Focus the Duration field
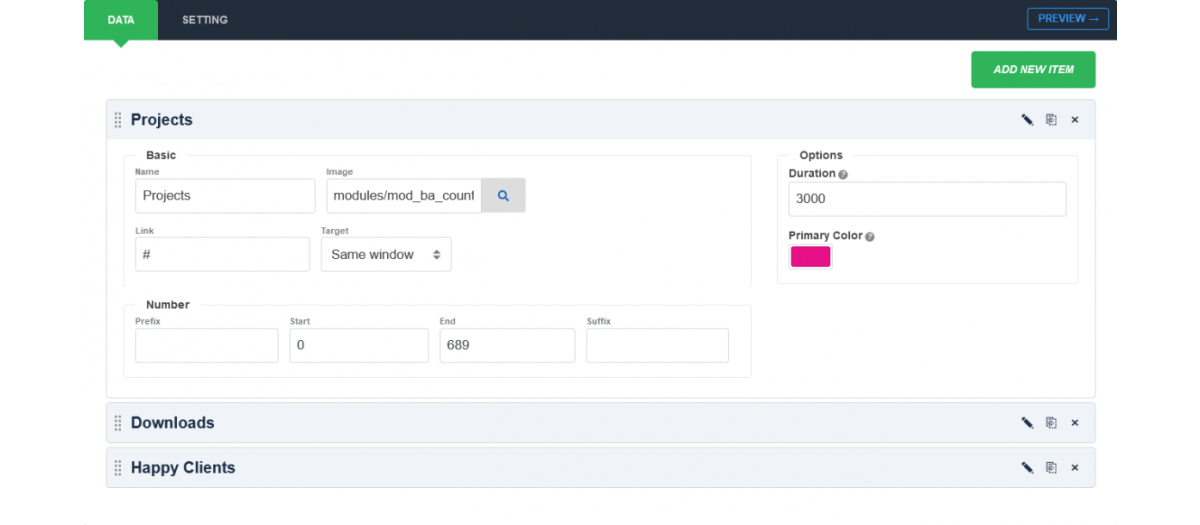 pos(927,199)
